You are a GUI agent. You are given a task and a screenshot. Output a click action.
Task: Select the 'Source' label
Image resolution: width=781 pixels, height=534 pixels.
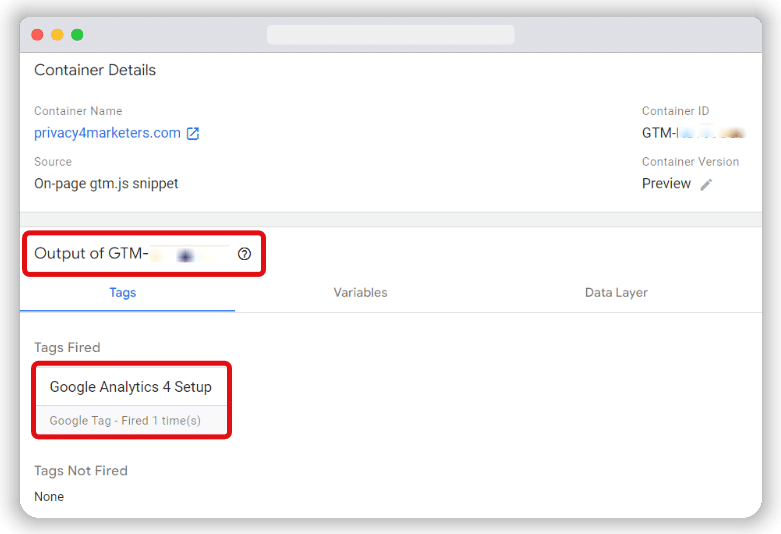(53, 162)
